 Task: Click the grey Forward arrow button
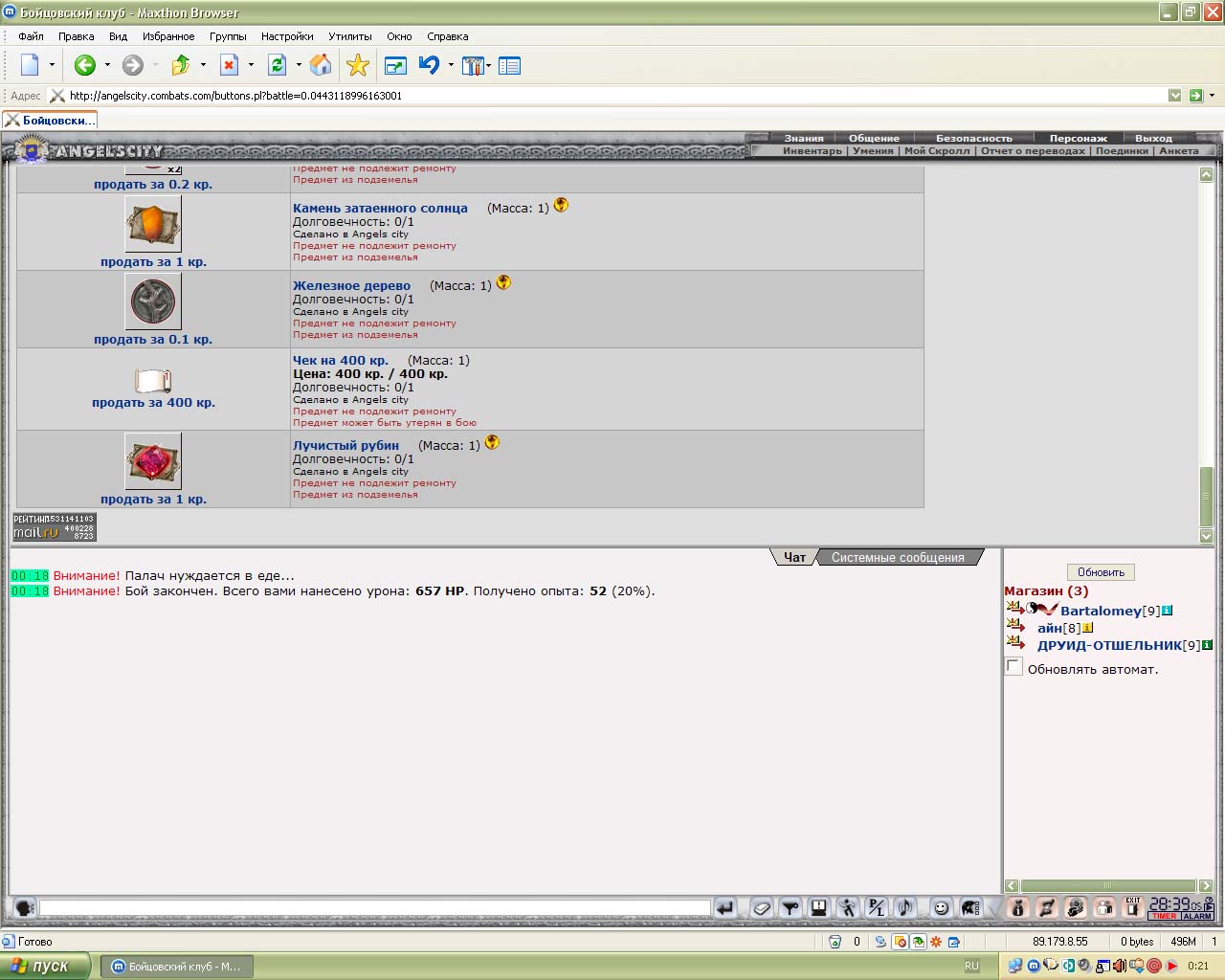tap(133, 65)
